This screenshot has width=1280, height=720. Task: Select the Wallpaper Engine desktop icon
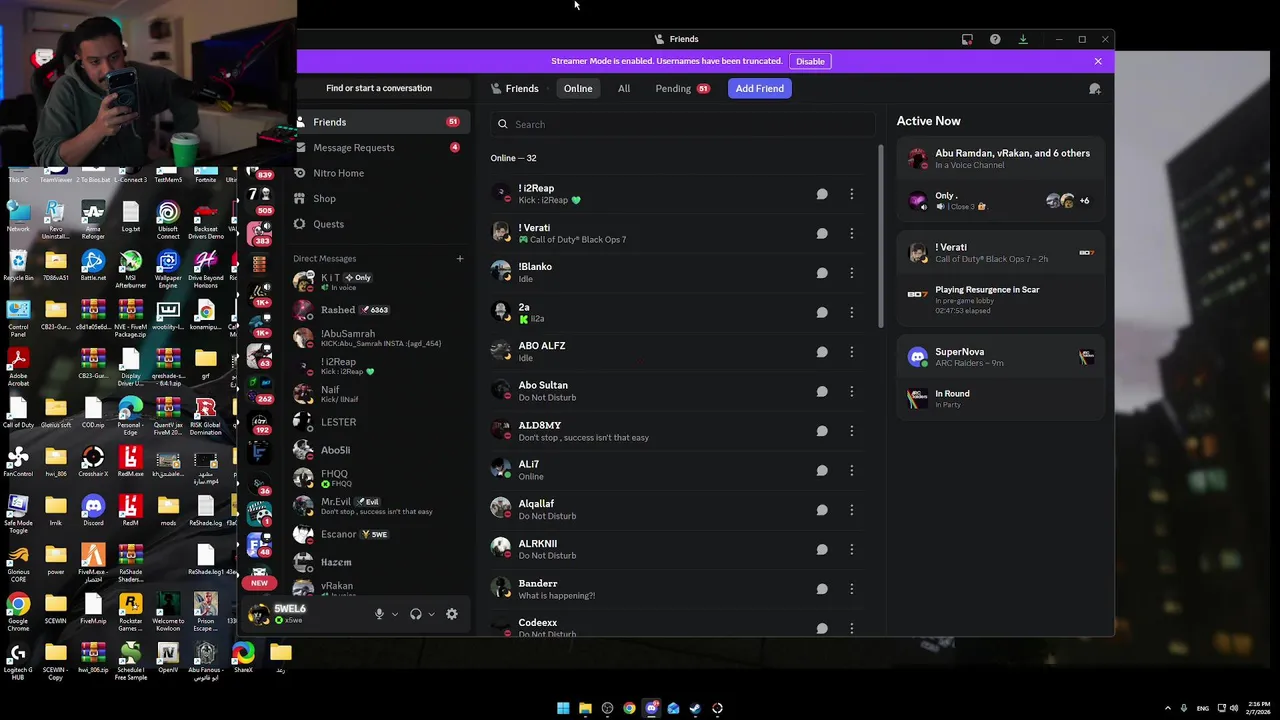point(168,267)
